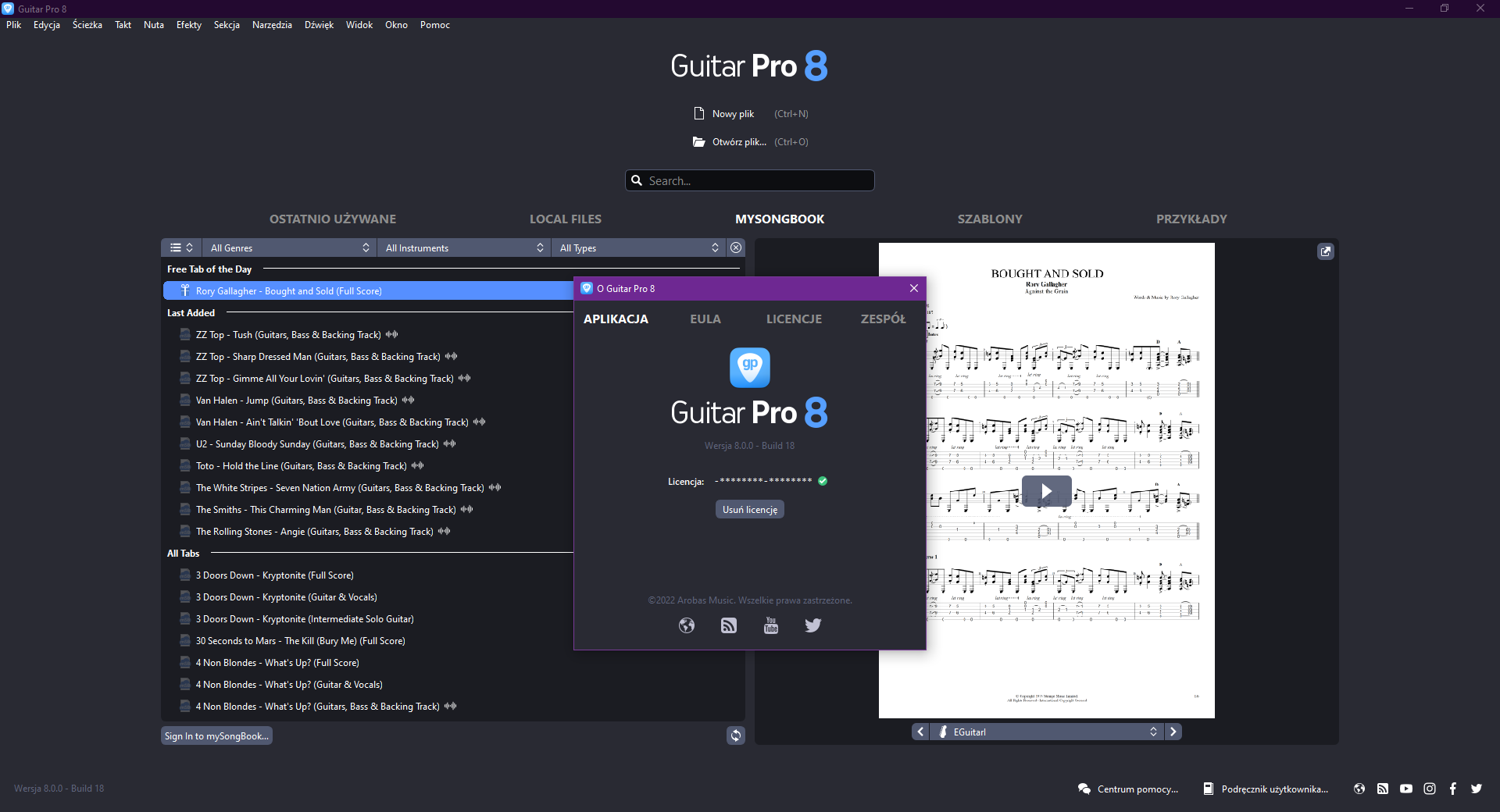Expand the All Types dropdown
Viewport: 1500px width, 812px height.
pos(638,248)
